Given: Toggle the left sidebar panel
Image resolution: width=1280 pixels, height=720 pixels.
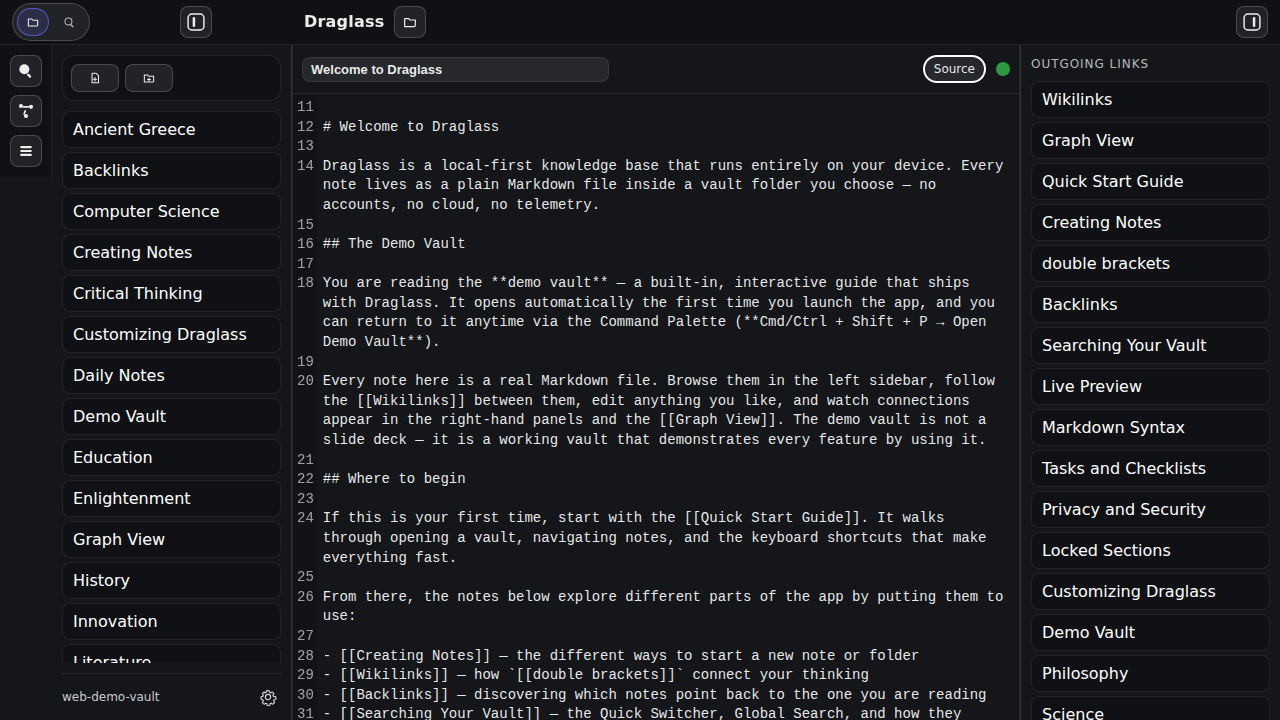Looking at the screenshot, I should pos(196,22).
